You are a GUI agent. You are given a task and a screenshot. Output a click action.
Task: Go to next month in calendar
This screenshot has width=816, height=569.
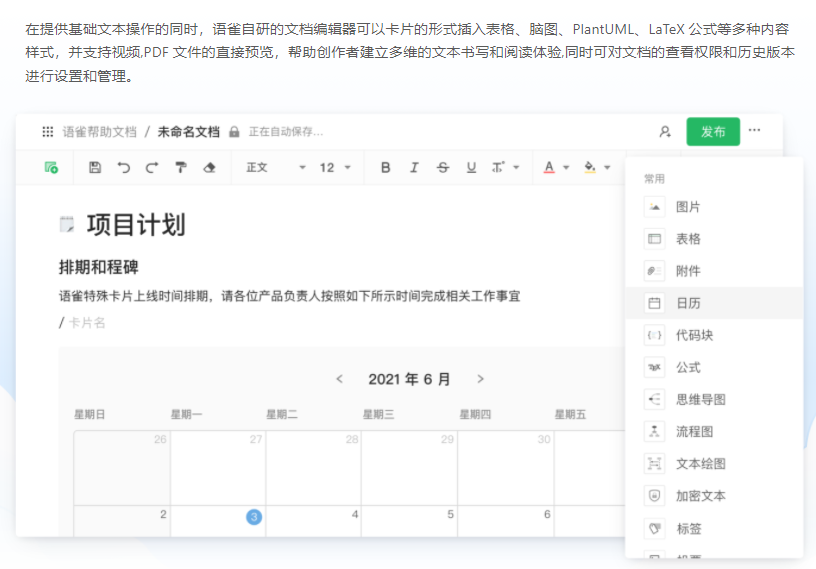pyautogui.click(x=480, y=379)
